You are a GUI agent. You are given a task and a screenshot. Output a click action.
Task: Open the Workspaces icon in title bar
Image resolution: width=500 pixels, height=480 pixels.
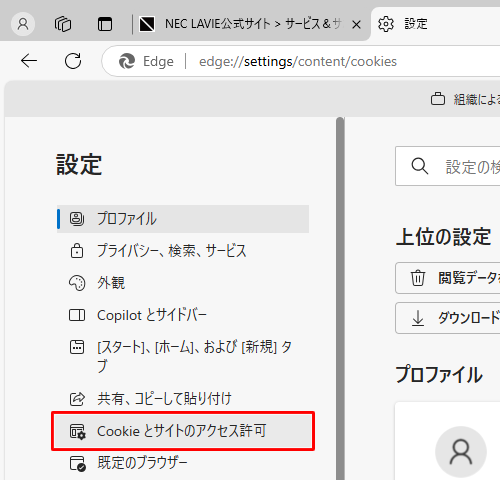[63, 24]
